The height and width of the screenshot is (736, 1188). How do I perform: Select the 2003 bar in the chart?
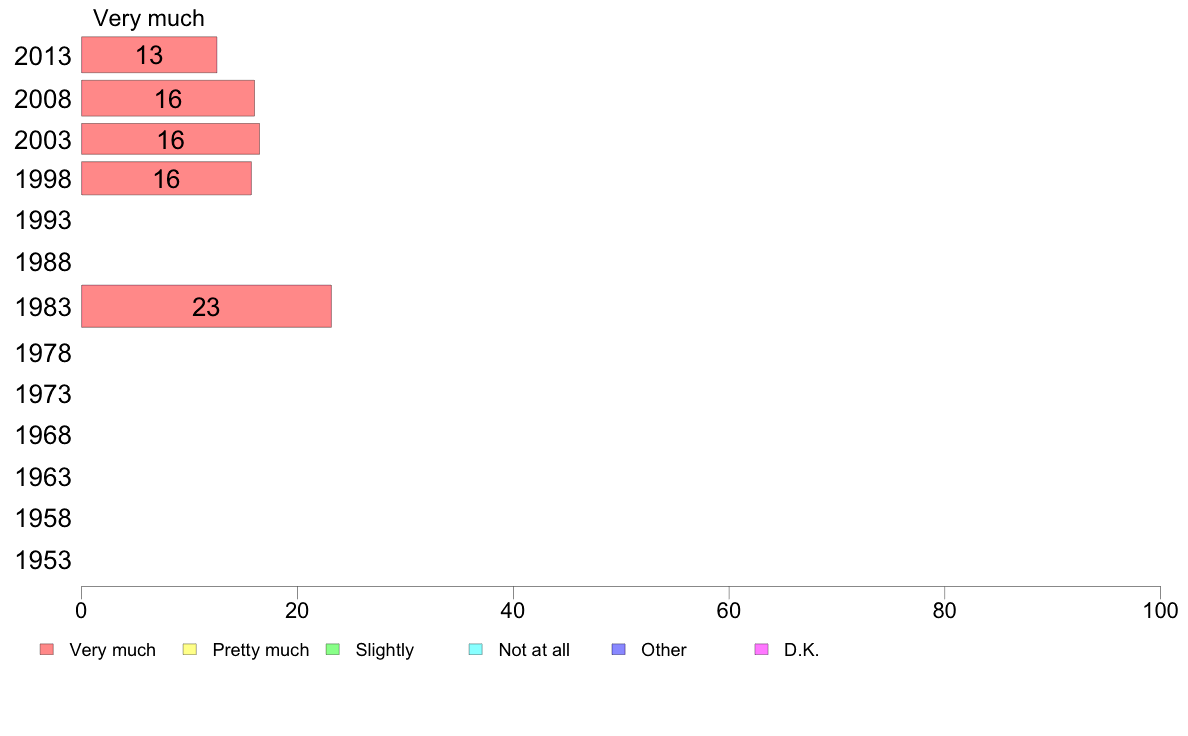(170, 139)
